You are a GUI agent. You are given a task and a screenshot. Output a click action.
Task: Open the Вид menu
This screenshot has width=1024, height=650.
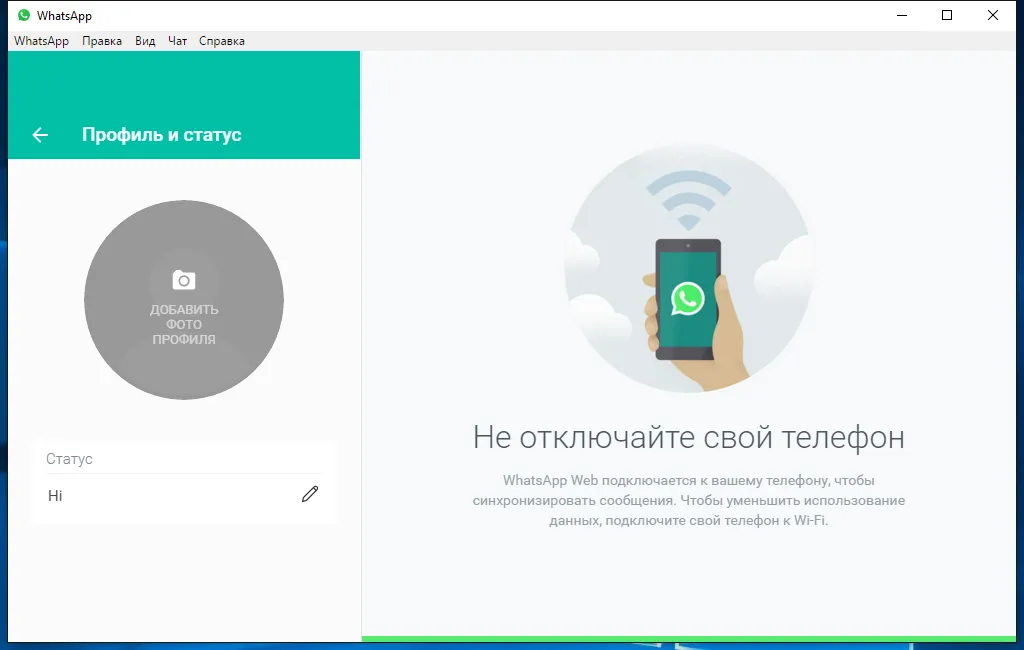click(x=145, y=41)
